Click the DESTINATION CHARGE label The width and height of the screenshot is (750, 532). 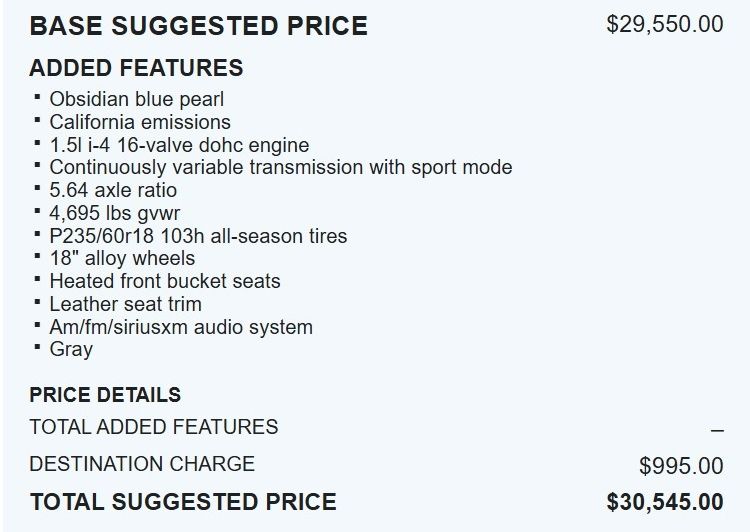pyautogui.click(x=142, y=464)
